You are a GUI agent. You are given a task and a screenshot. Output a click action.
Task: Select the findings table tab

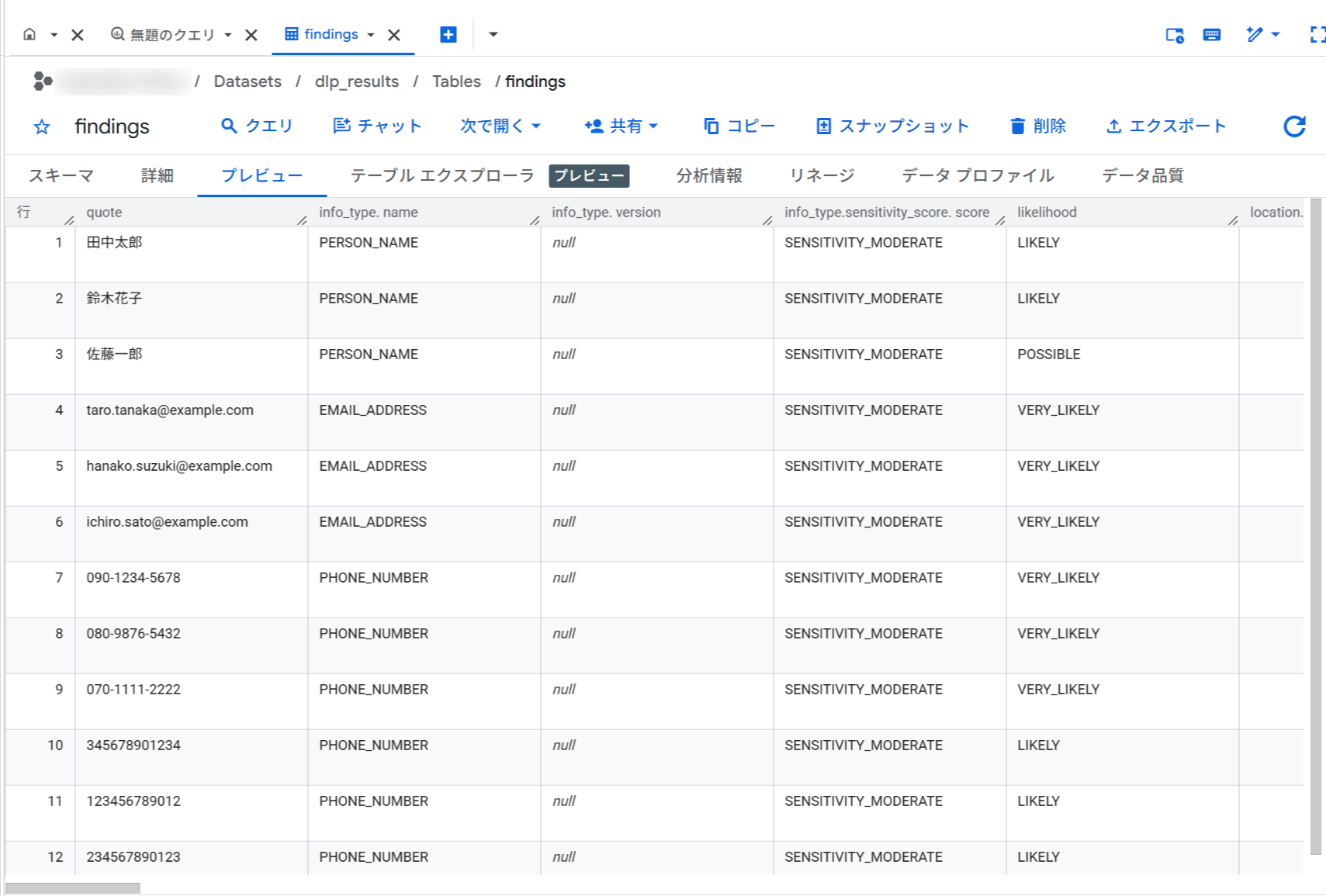pyautogui.click(x=321, y=34)
